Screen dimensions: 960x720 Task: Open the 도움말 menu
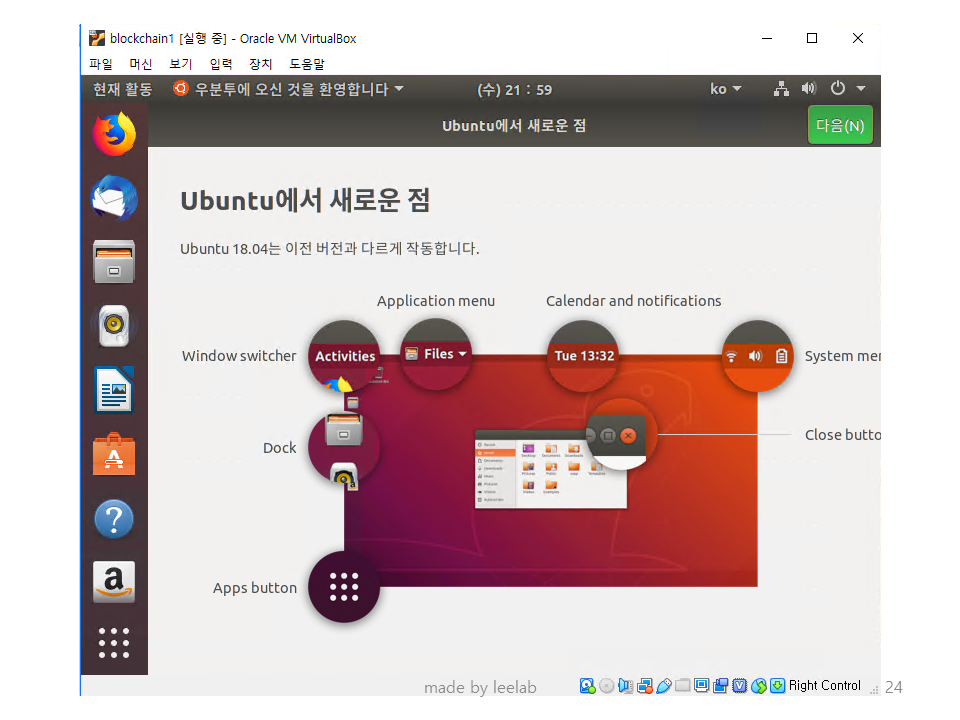(x=307, y=64)
